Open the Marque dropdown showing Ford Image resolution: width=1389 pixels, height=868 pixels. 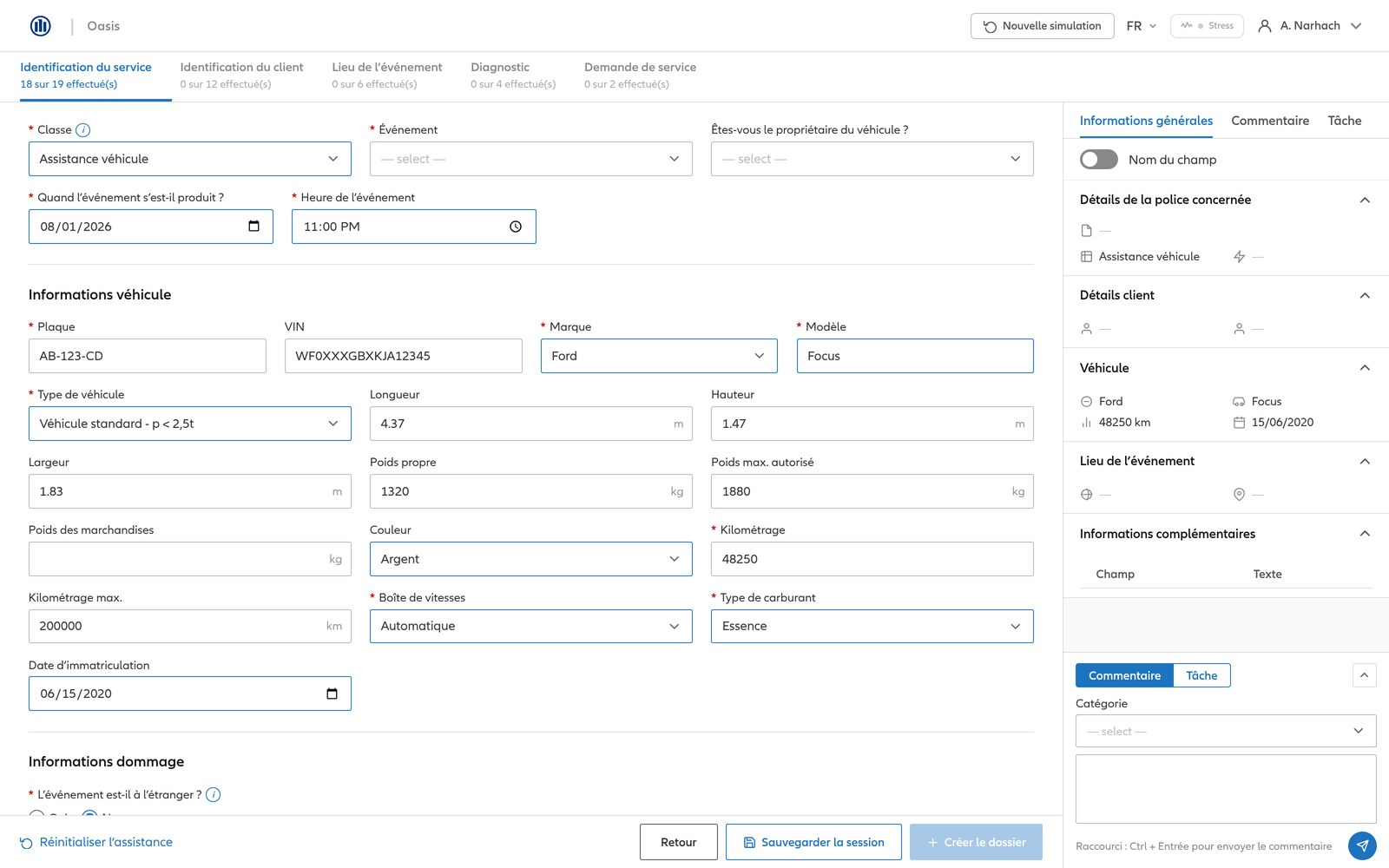(x=659, y=356)
